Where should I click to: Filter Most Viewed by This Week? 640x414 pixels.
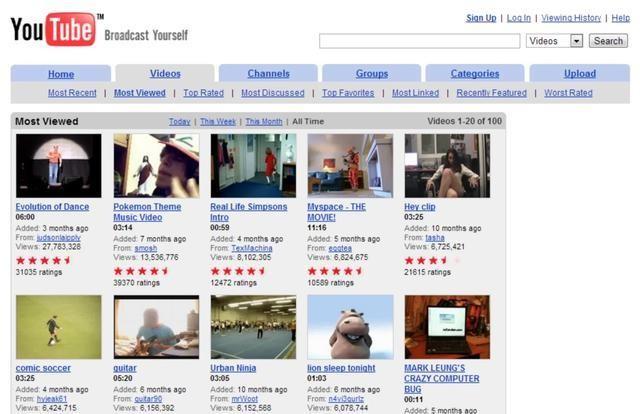218,122
